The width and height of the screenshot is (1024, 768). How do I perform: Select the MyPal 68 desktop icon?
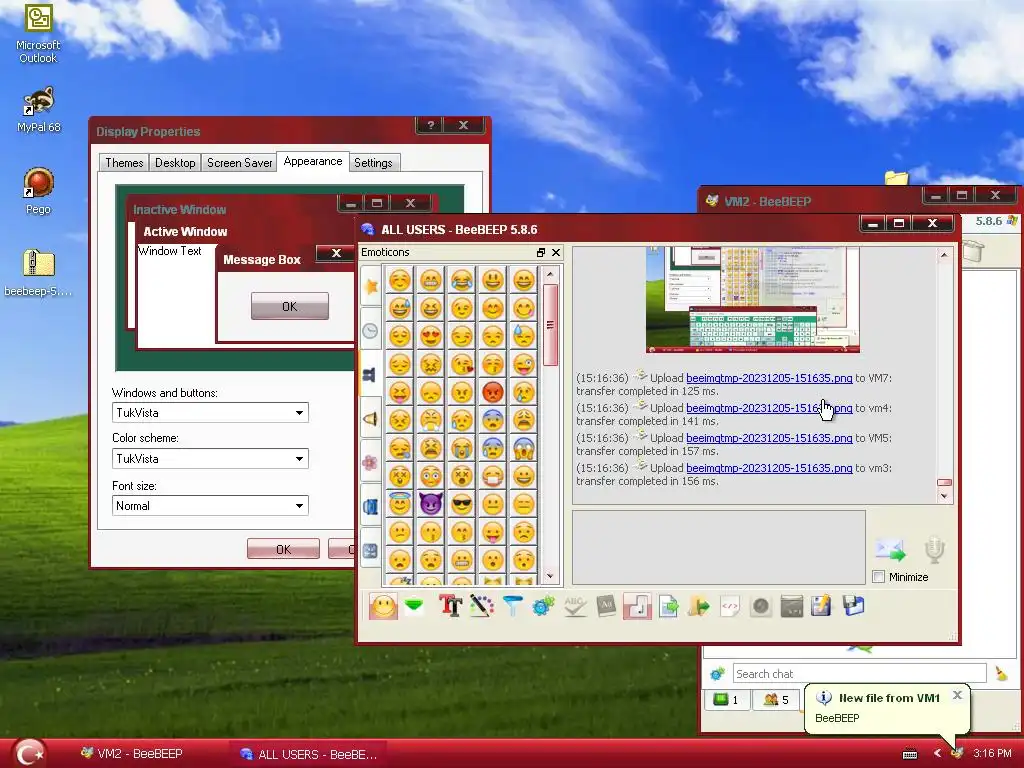(x=39, y=110)
